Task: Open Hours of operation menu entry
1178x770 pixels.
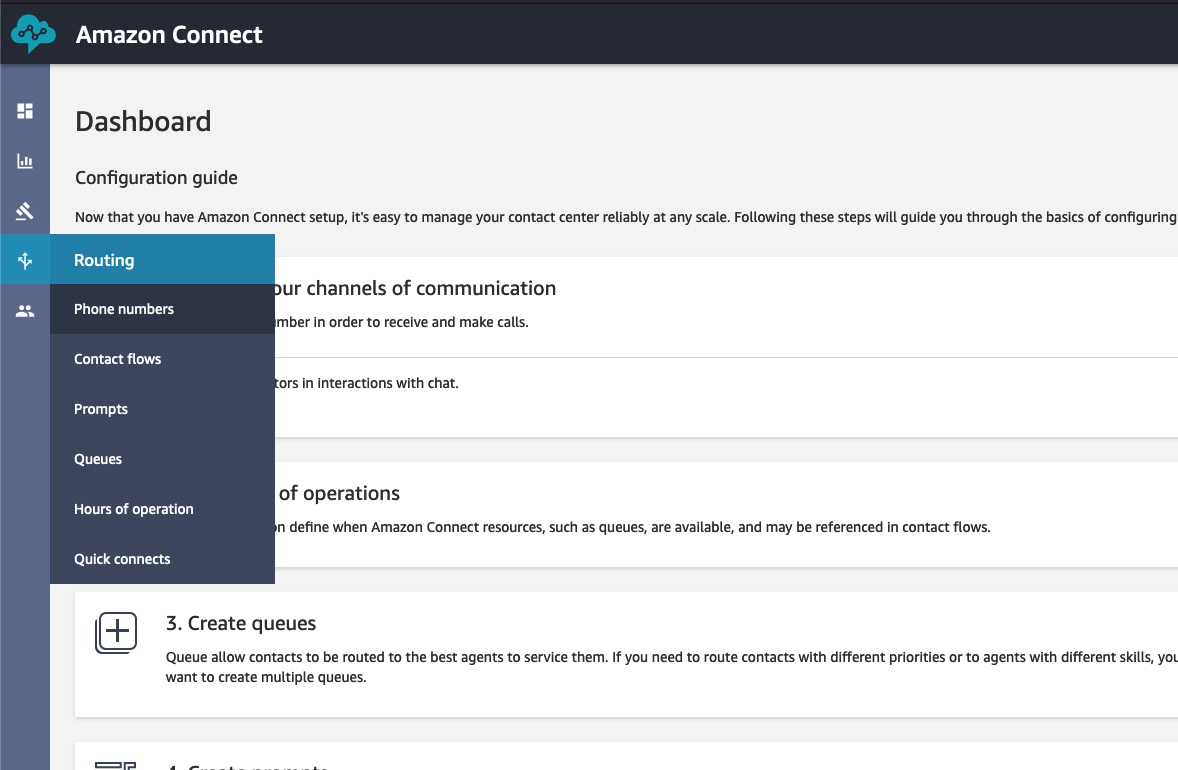Action: [134, 509]
